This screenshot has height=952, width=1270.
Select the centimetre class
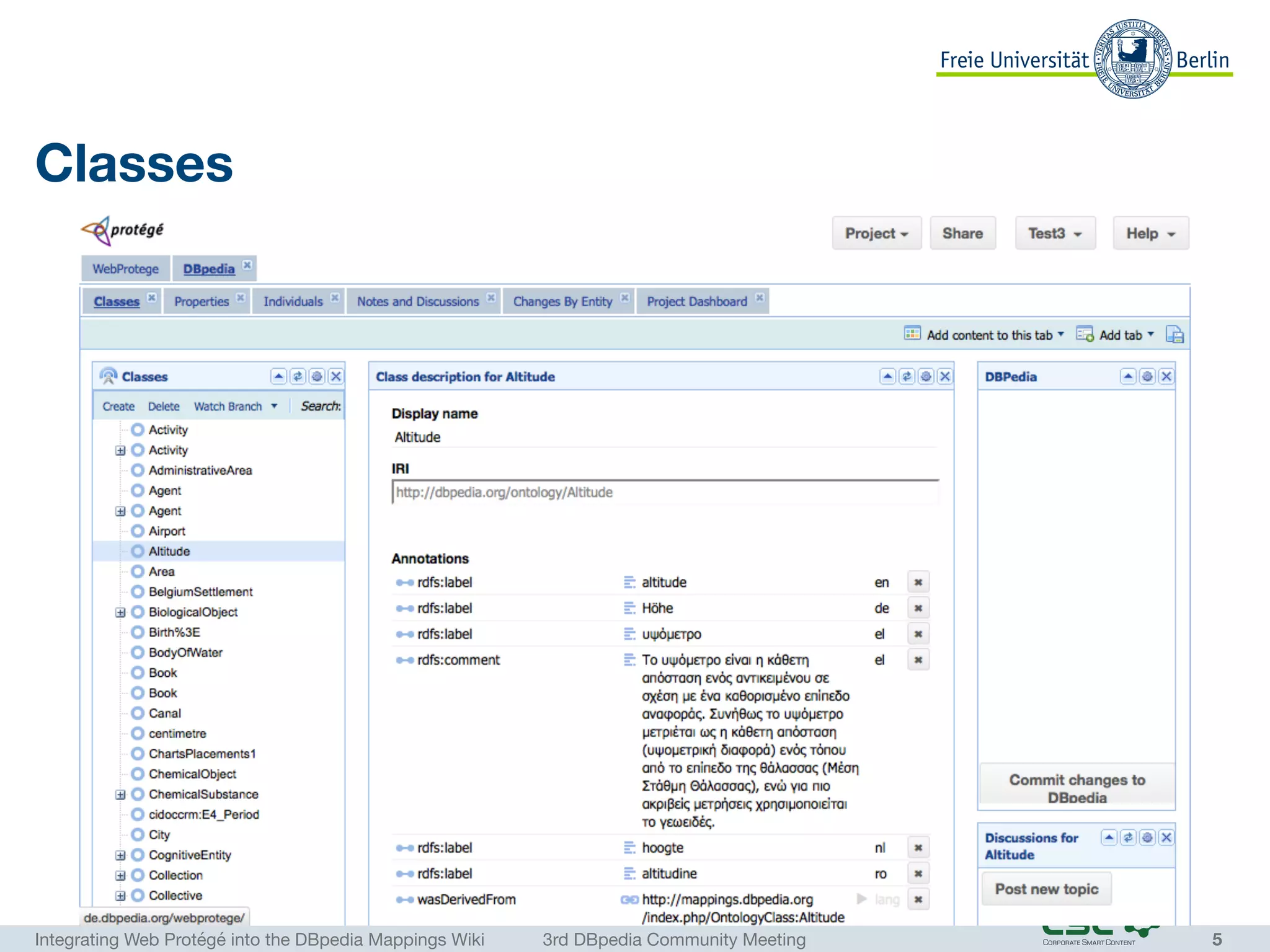tap(177, 734)
